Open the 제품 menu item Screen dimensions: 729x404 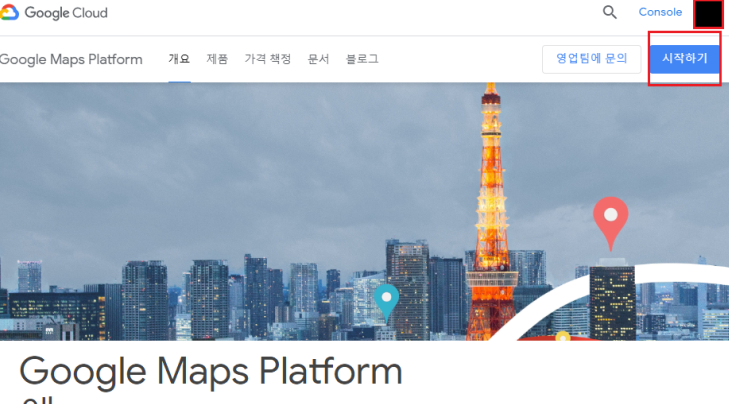click(x=217, y=59)
